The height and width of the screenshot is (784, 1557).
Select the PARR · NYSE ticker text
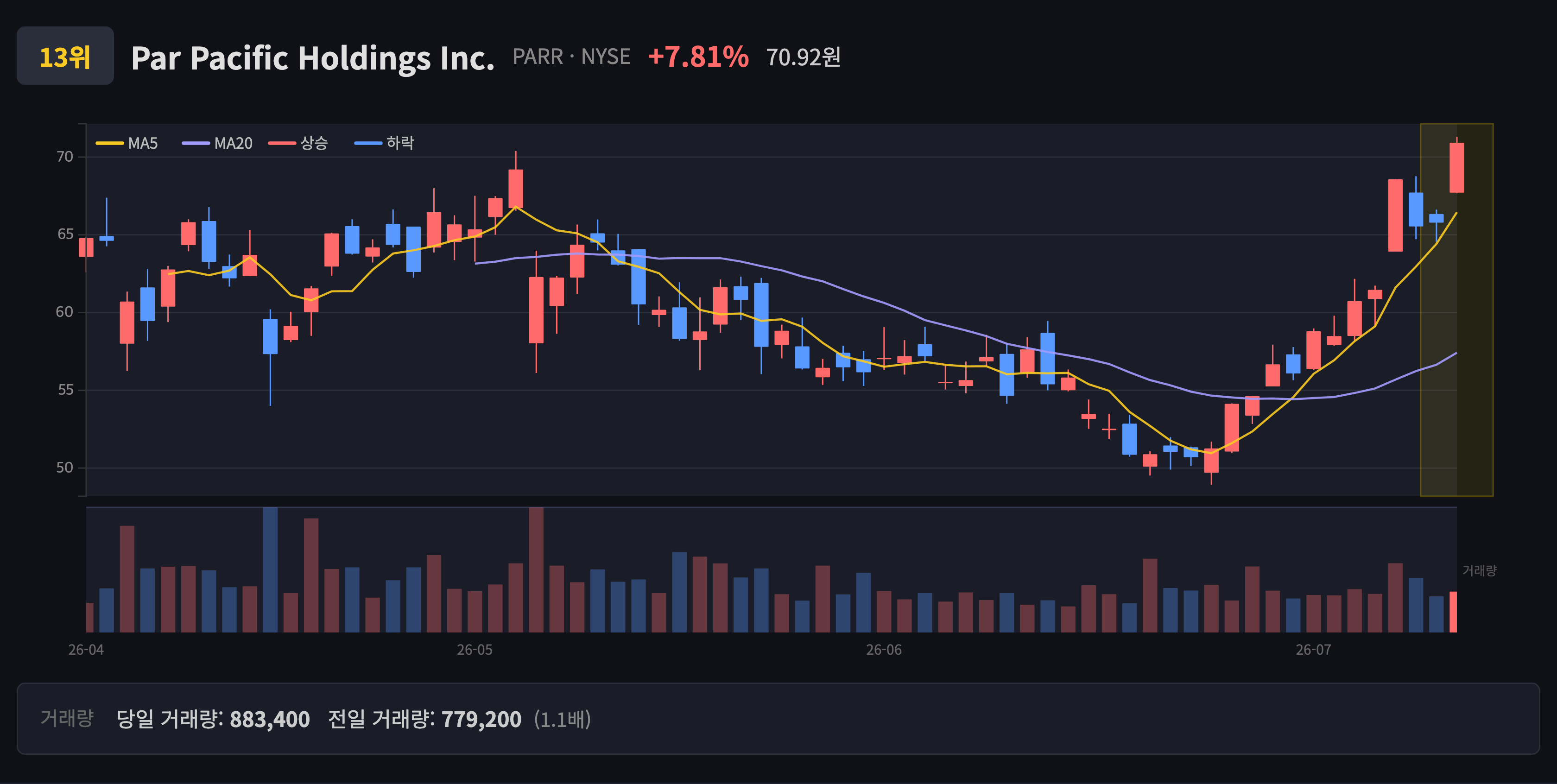tap(572, 57)
